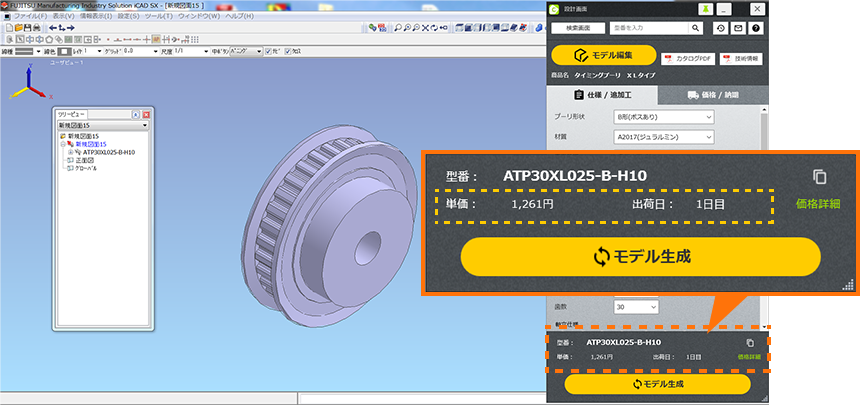The height and width of the screenshot is (405, 860).
Task: Open the 材質 A2017 dropdown
Action: 664,139
